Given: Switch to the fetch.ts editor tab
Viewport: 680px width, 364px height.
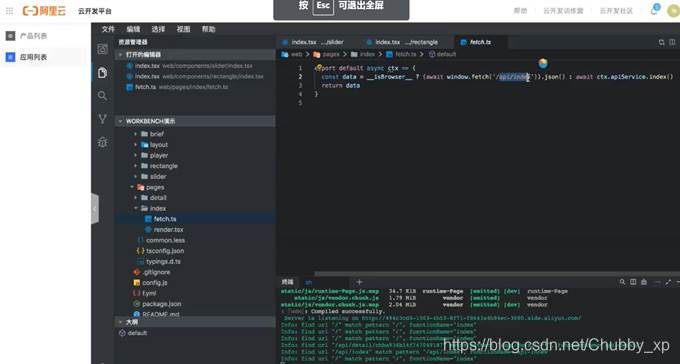Looking at the screenshot, I should click(x=480, y=42).
